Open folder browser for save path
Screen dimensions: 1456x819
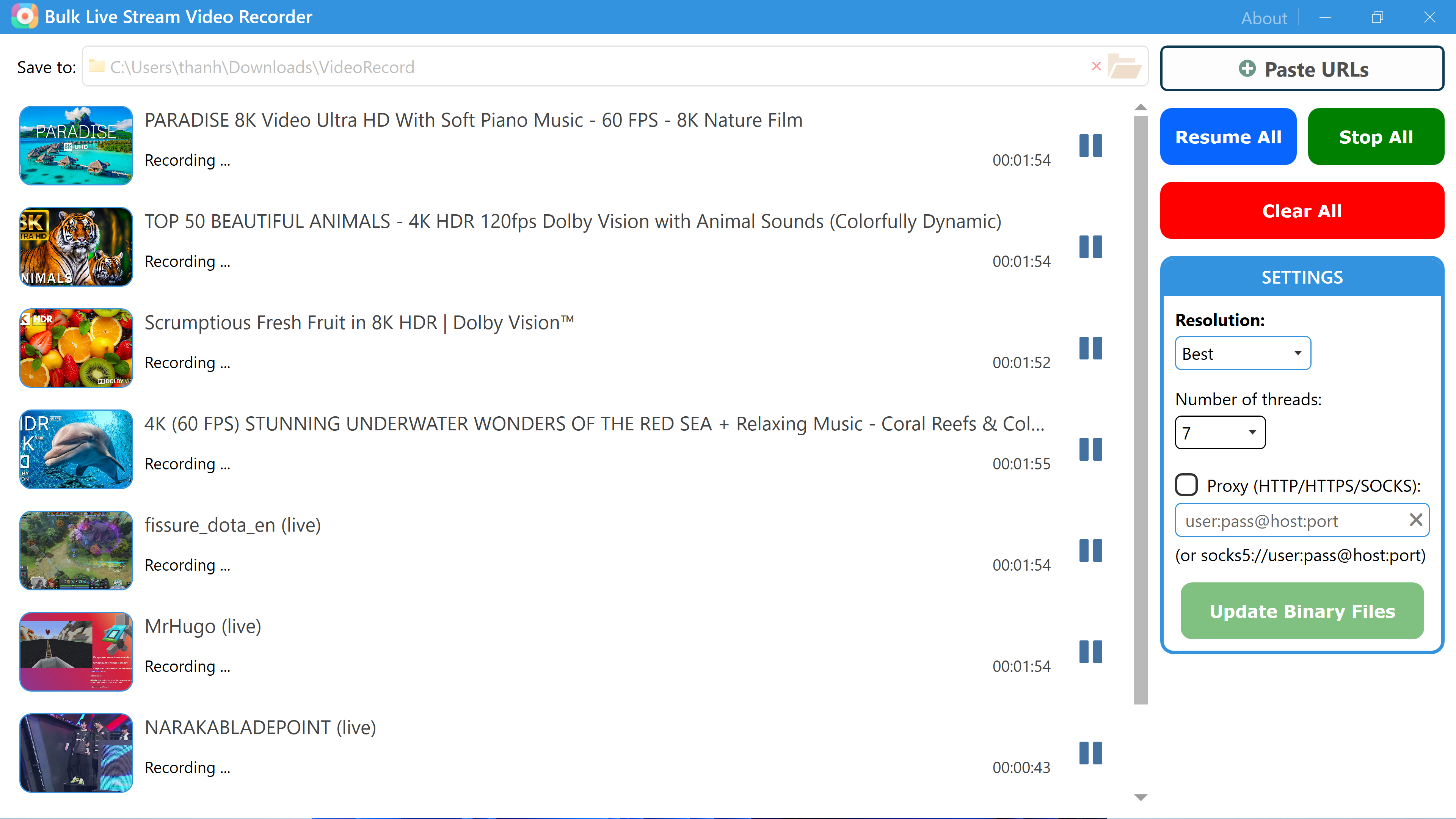coord(1124,67)
